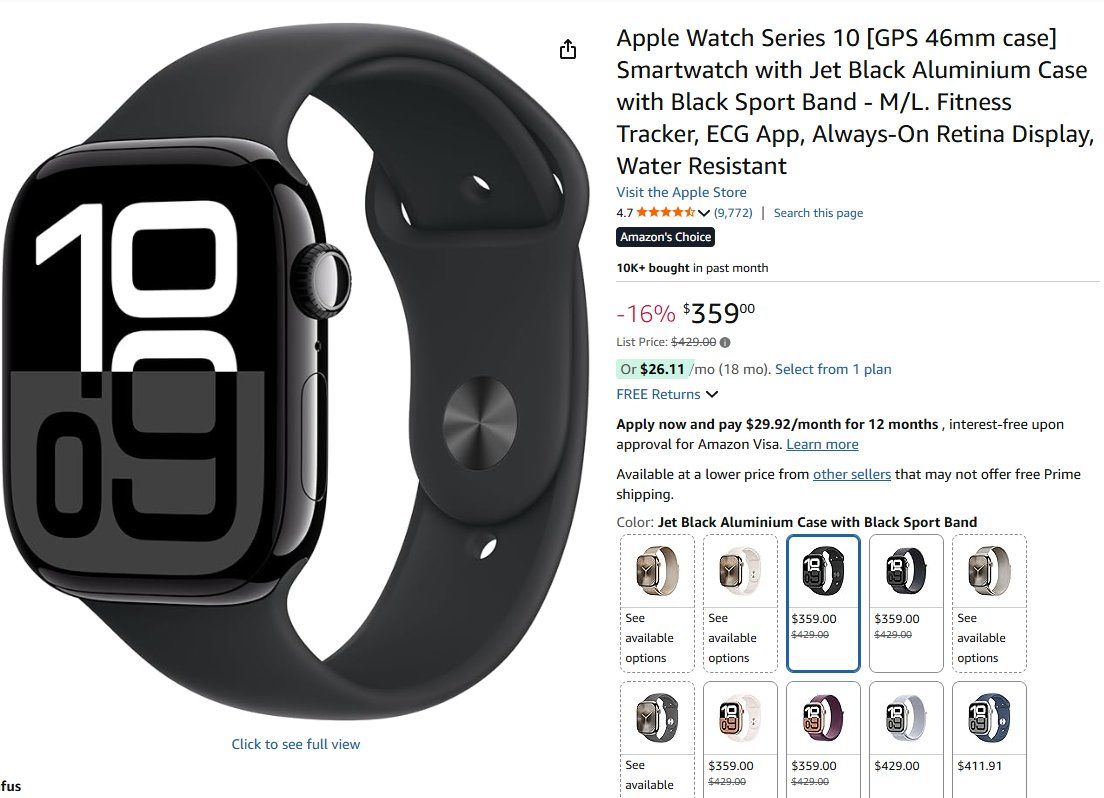Click the star rating icons
Screen dimensions: 1104x798
[666, 212]
